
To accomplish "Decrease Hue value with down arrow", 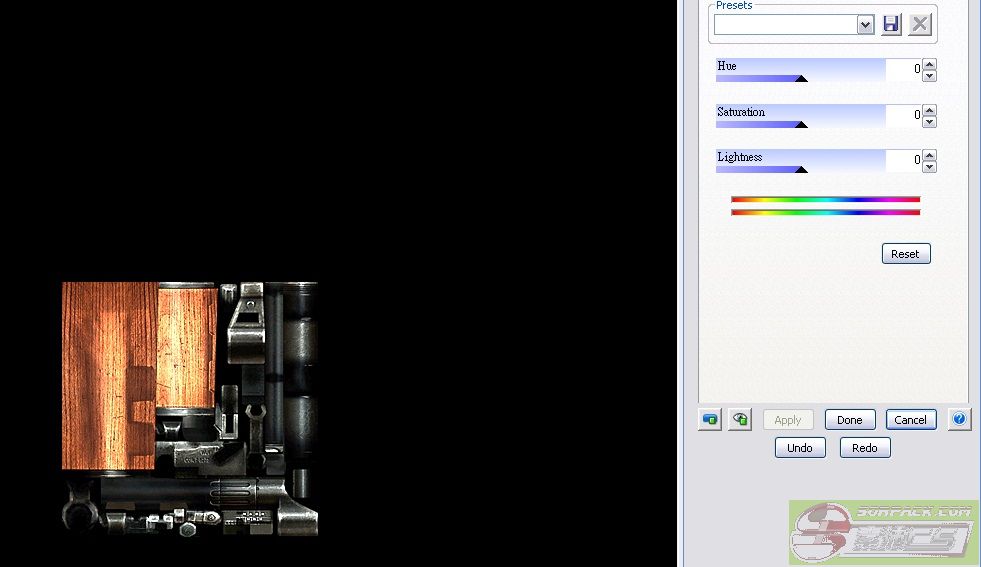I will coord(930,76).
